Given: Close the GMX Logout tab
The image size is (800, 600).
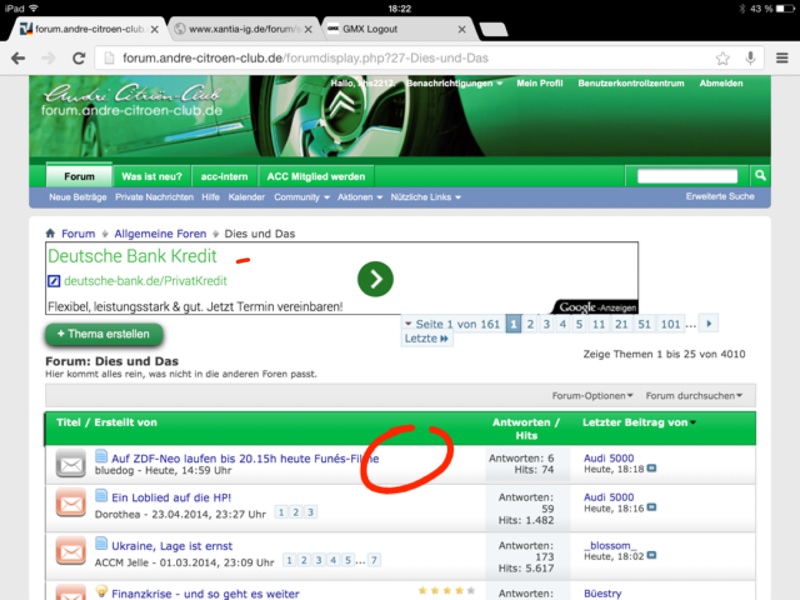Looking at the screenshot, I should click(x=462, y=30).
